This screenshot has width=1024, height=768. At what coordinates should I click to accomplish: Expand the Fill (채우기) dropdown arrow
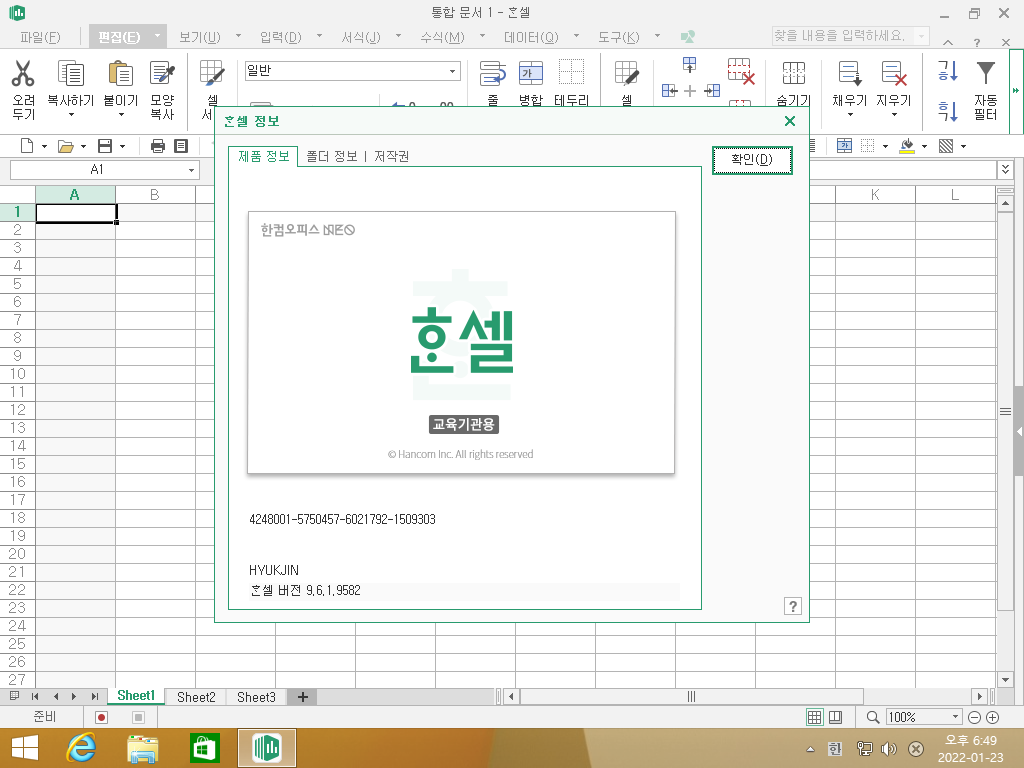pos(850,115)
